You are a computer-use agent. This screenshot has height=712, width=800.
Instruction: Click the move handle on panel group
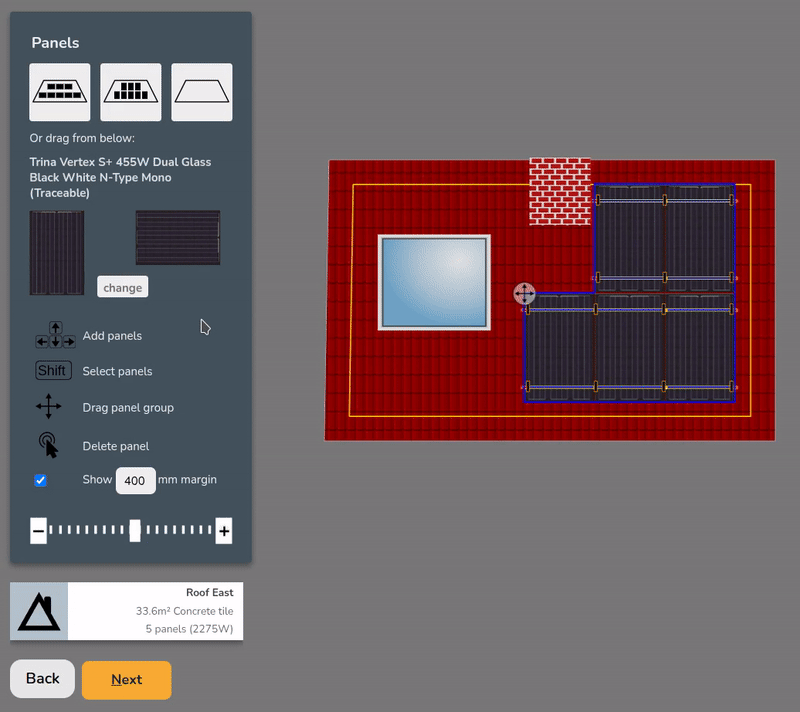524,293
